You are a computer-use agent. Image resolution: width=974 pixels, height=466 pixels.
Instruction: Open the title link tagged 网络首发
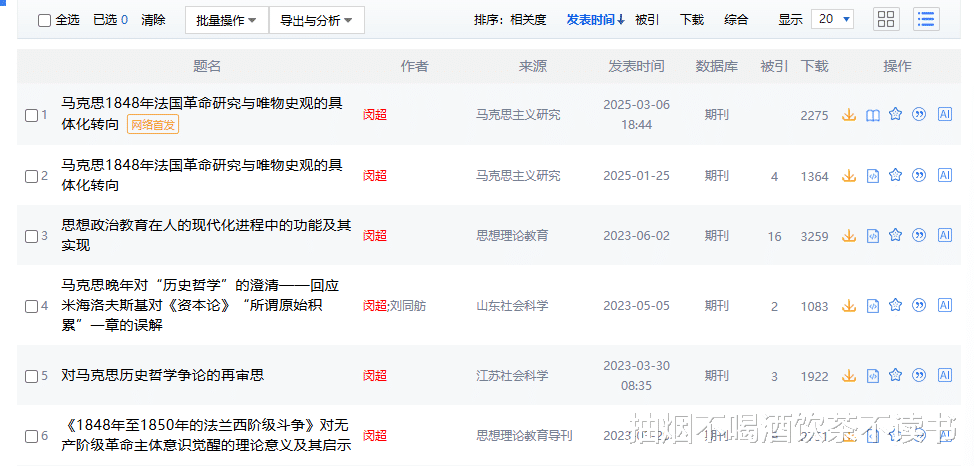202,114
